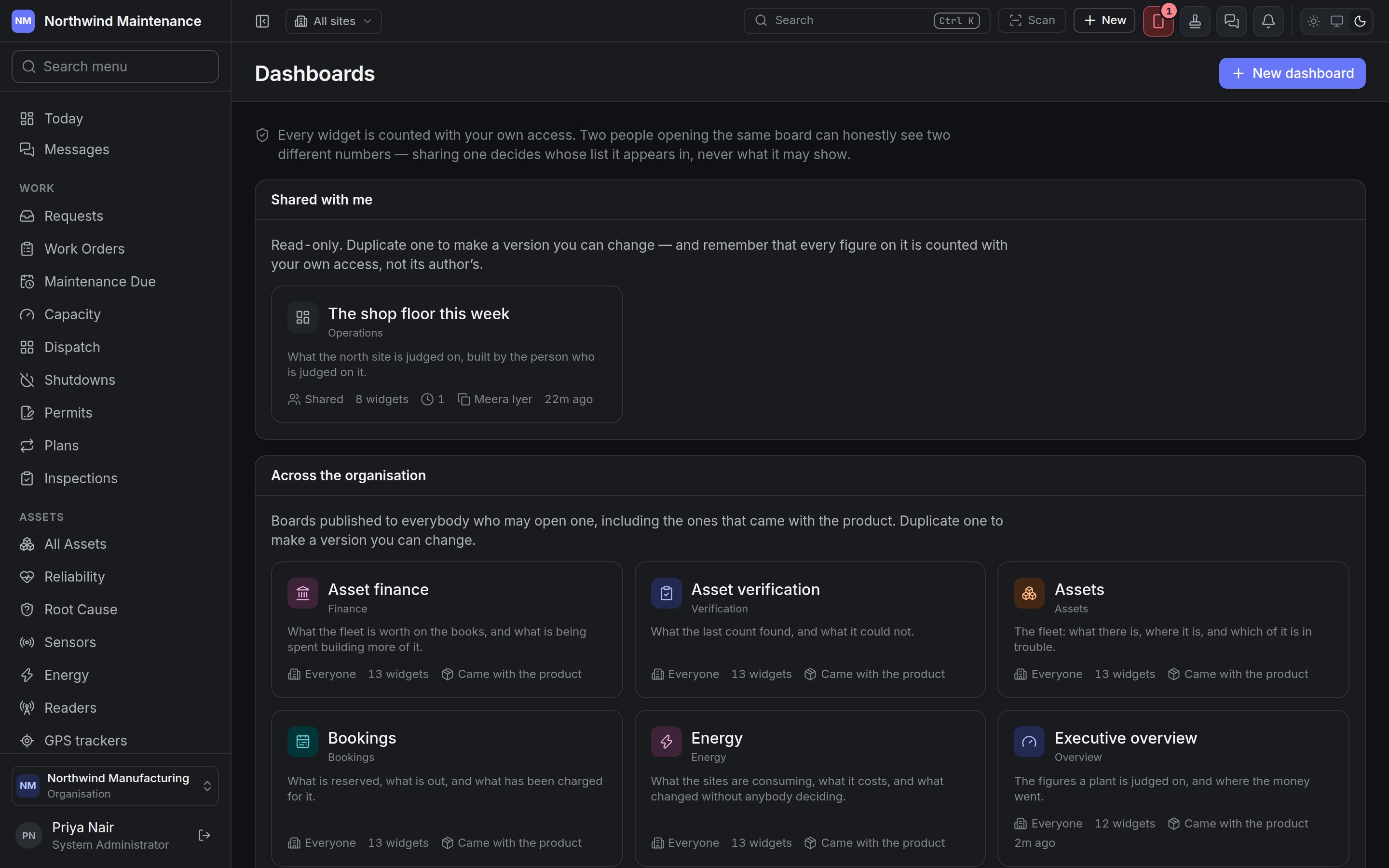1389x868 pixels.
Task: Click the Sensors signal icon
Action: tap(27, 642)
